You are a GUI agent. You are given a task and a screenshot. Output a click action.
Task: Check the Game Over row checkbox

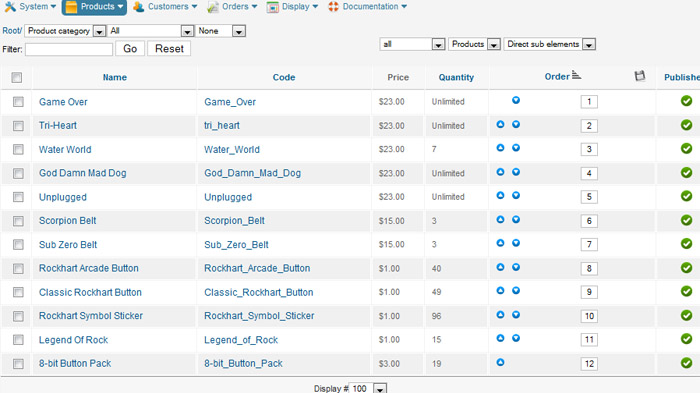click(18, 102)
